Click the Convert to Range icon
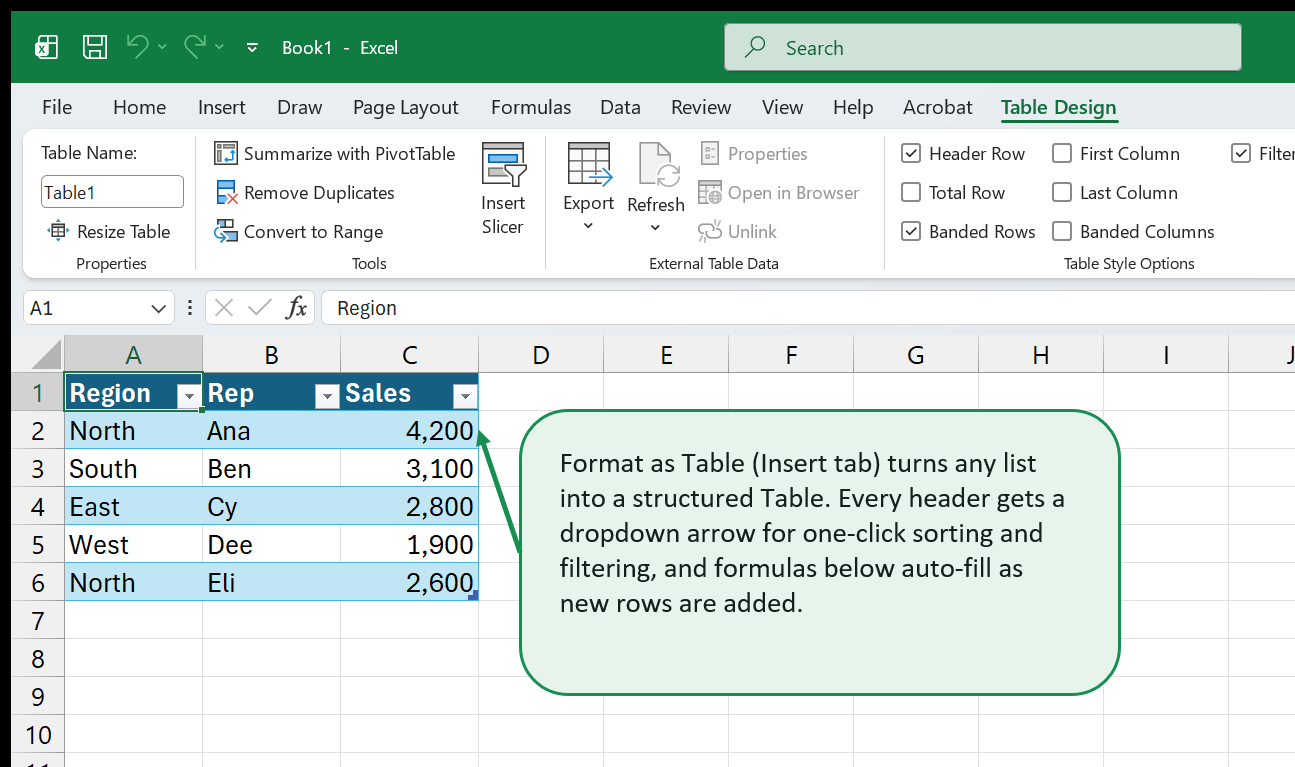1295x767 pixels. [226, 231]
